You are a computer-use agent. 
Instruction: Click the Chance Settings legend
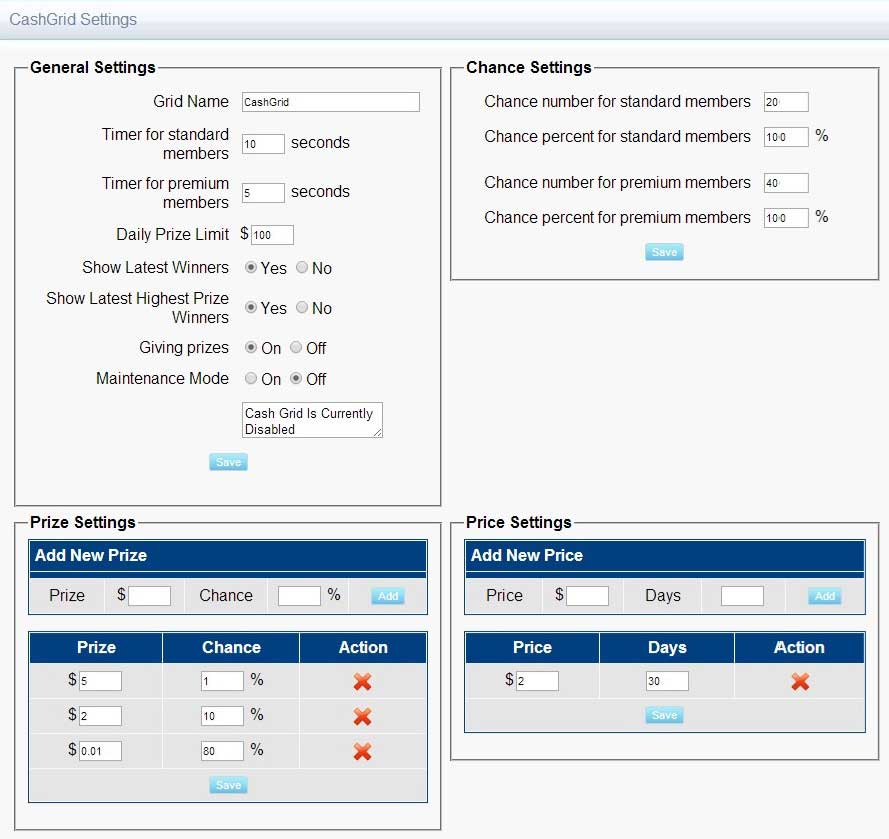[529, 67]
